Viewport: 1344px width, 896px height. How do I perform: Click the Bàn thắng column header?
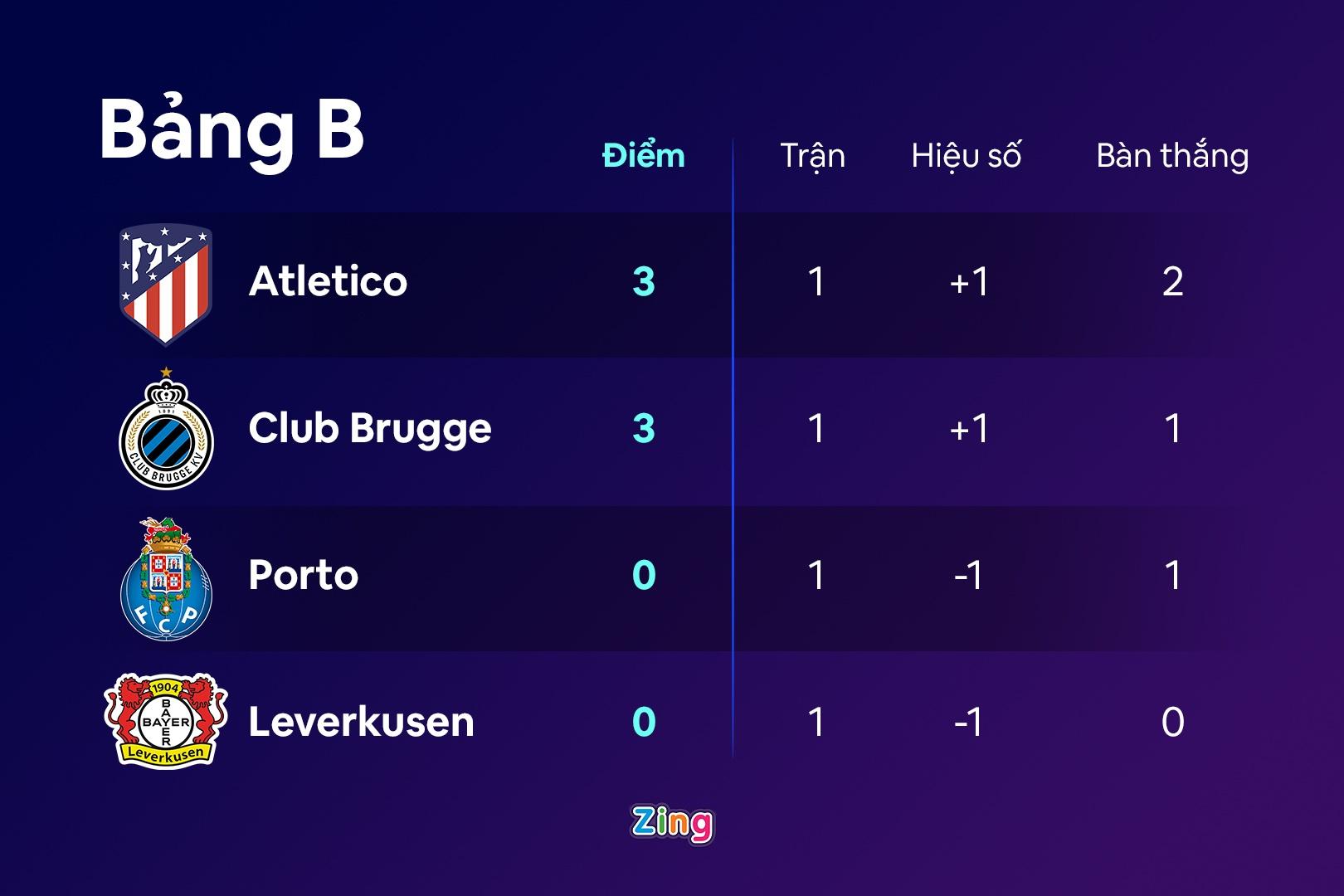point(1172,156)
